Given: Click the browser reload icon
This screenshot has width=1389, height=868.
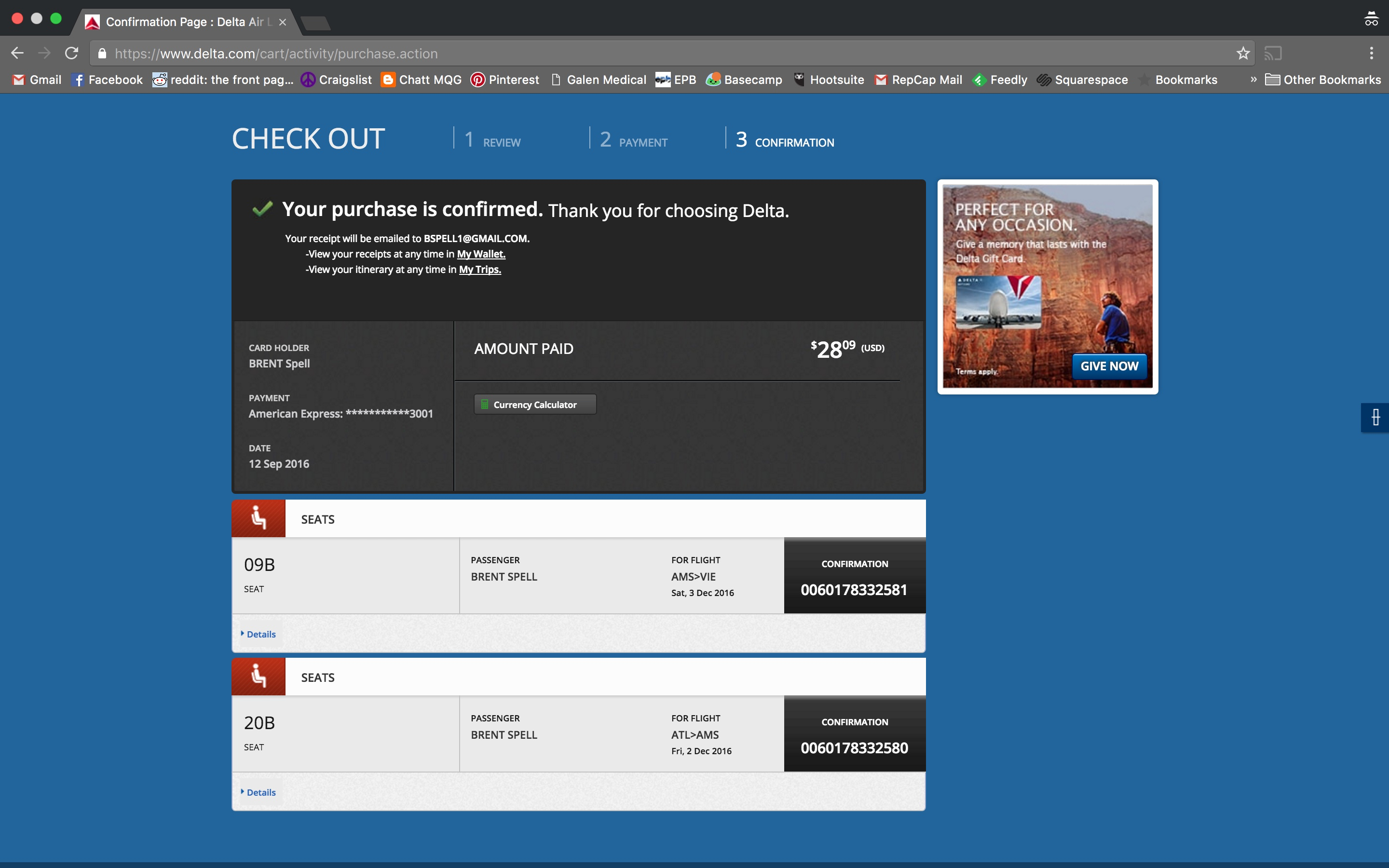Looking at the screenshot, I should point(72,54).
